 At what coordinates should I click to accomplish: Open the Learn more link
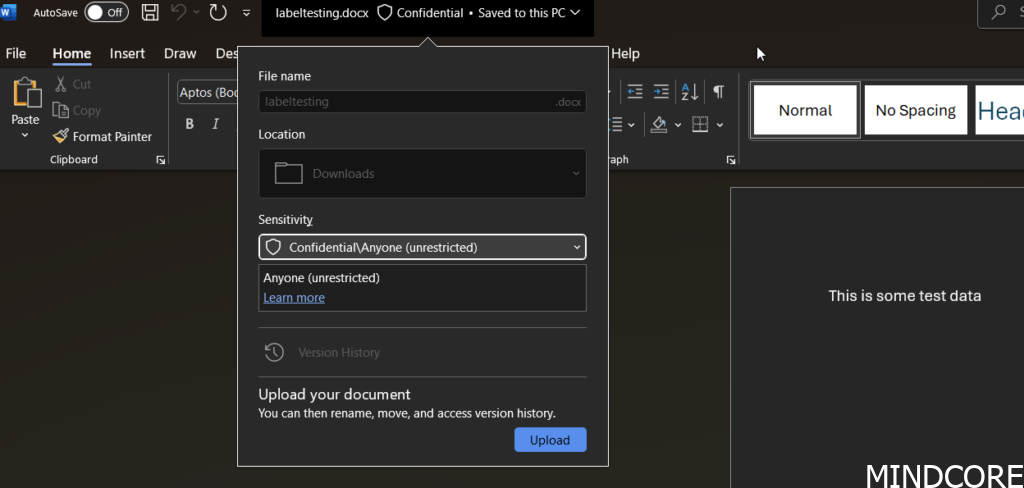click(294, 298)
